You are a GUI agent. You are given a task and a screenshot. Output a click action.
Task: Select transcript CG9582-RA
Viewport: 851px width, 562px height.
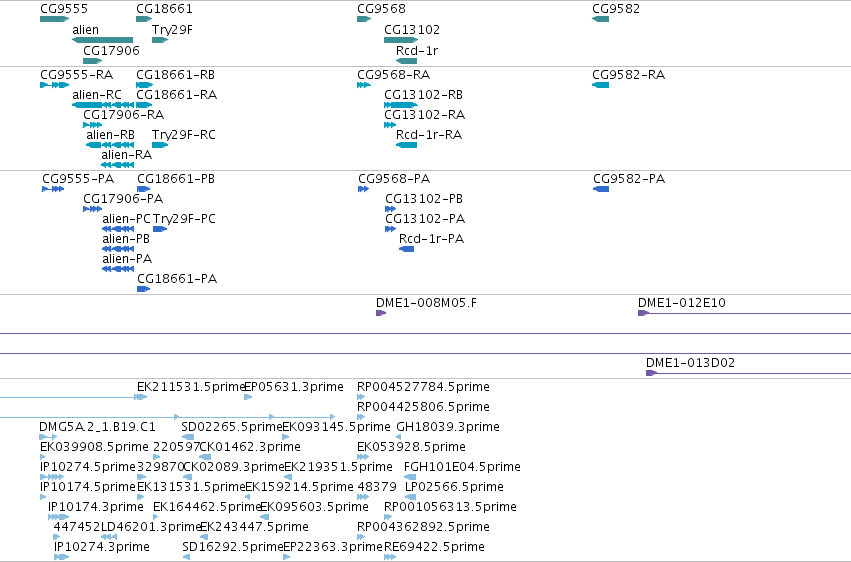600,85
